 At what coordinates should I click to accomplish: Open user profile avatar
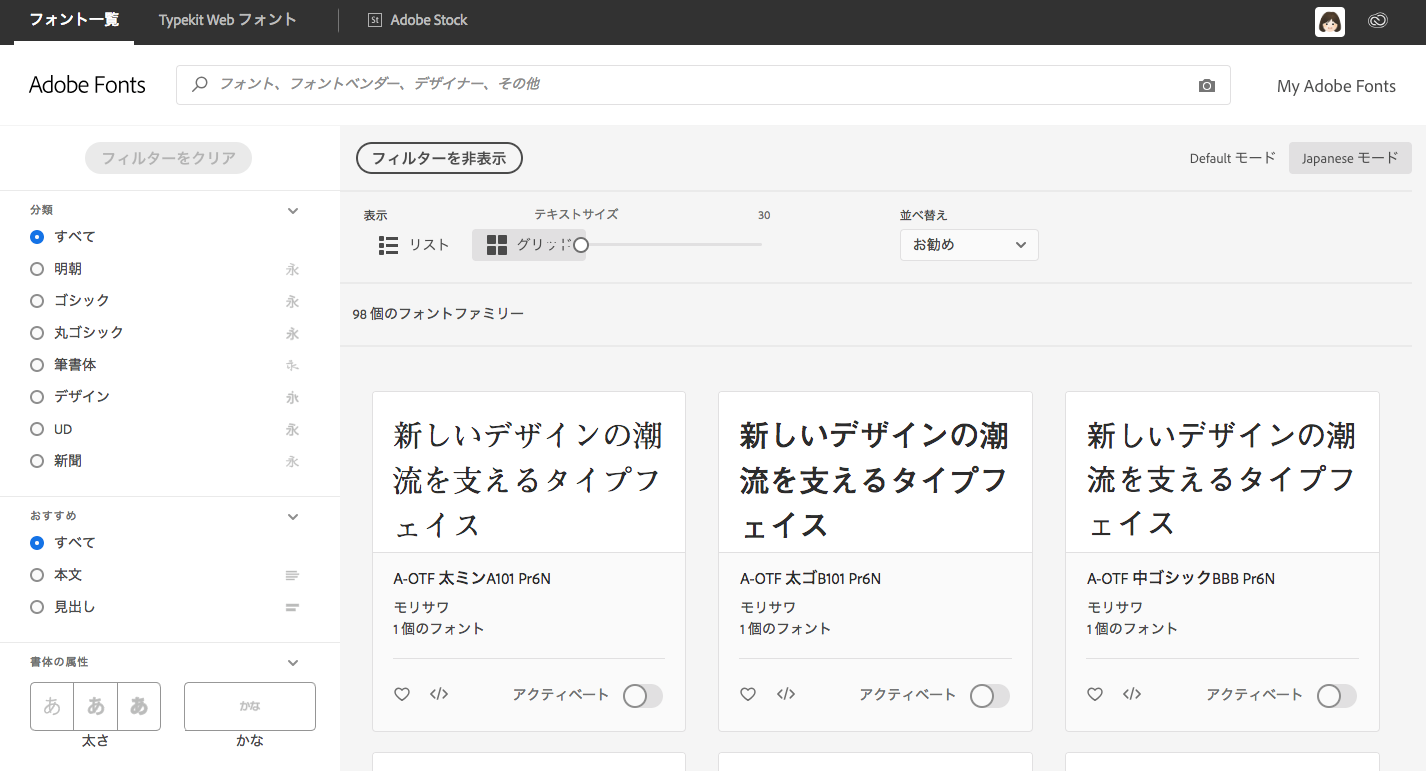pos(1330,21)
